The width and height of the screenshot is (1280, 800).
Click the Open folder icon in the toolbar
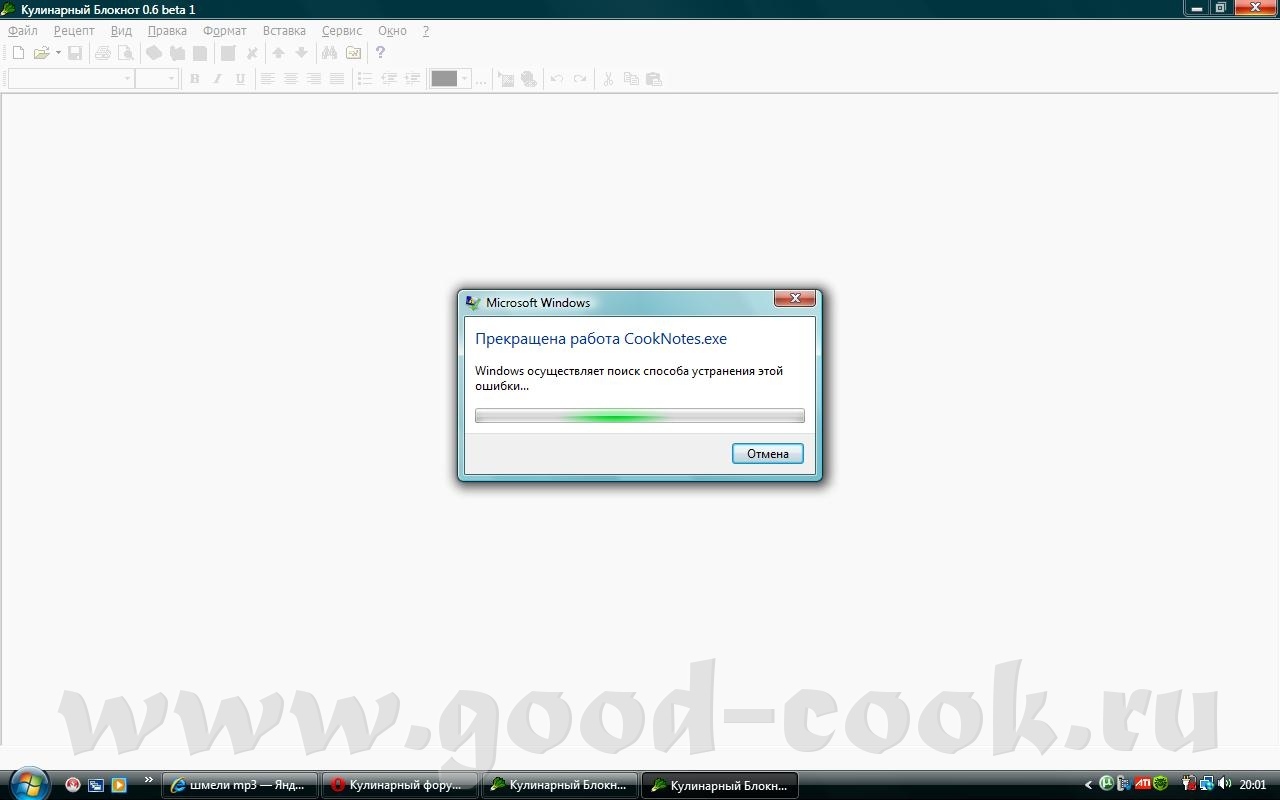point(41,53)
